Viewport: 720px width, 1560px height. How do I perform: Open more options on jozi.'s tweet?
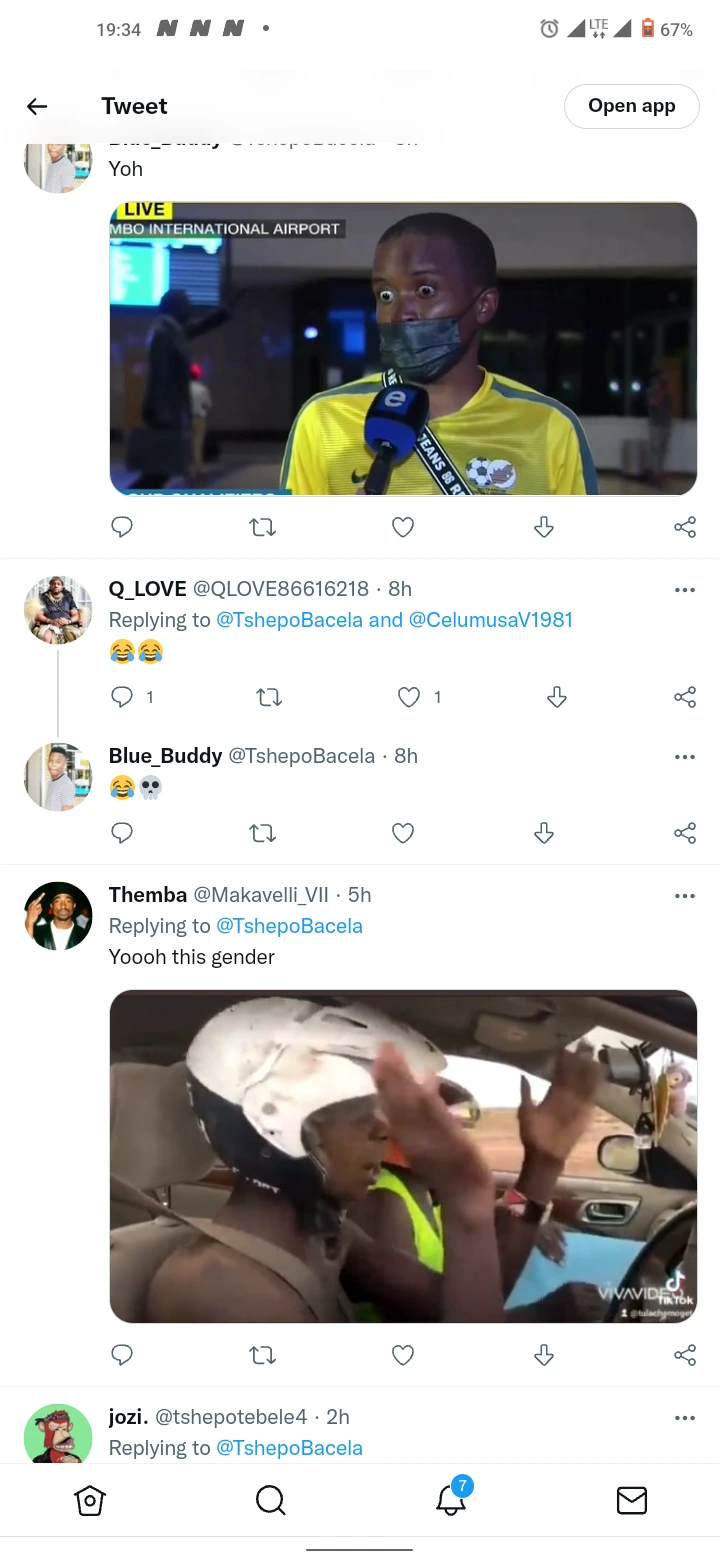tap(685, 1418)
